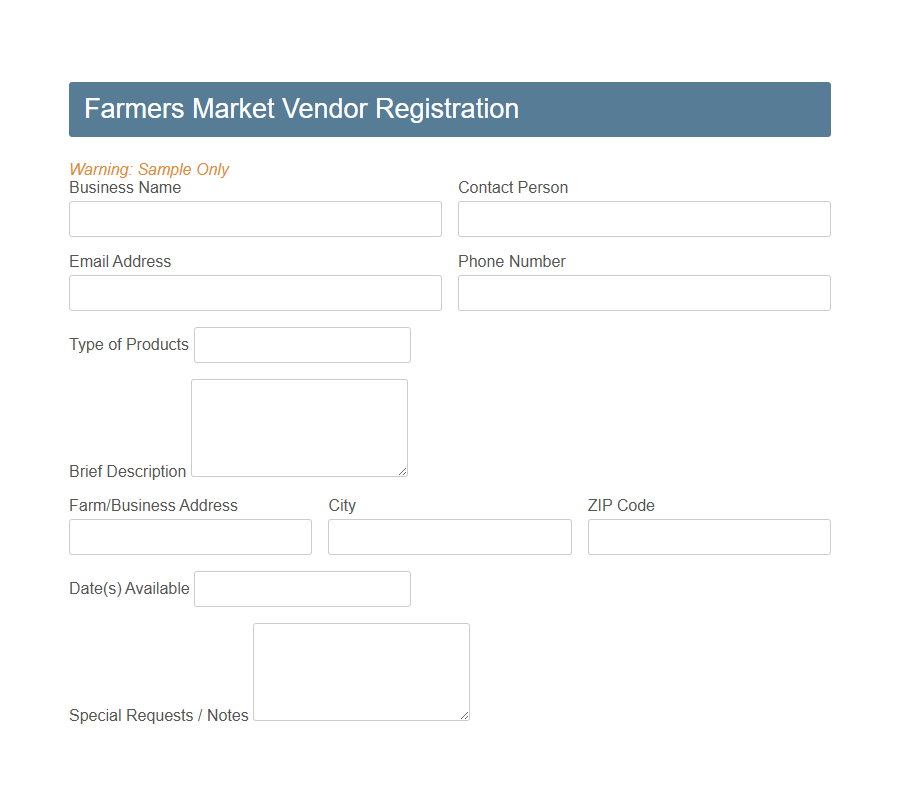900x789 pixels.
Task: Click the Email Address input field
Action: pos(255,293)
